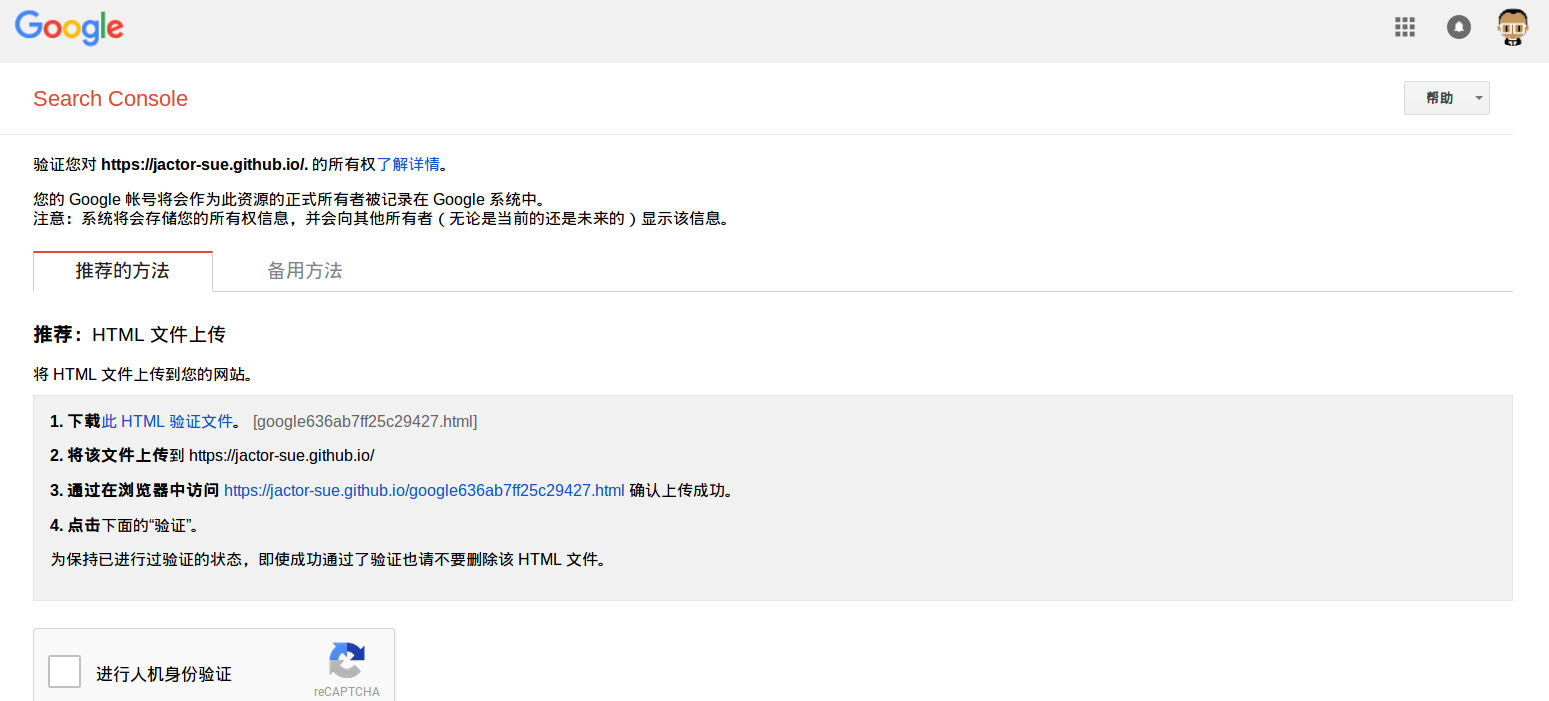Open the Search Console title link
The image size is (1549, 701).
click(110, 98)
